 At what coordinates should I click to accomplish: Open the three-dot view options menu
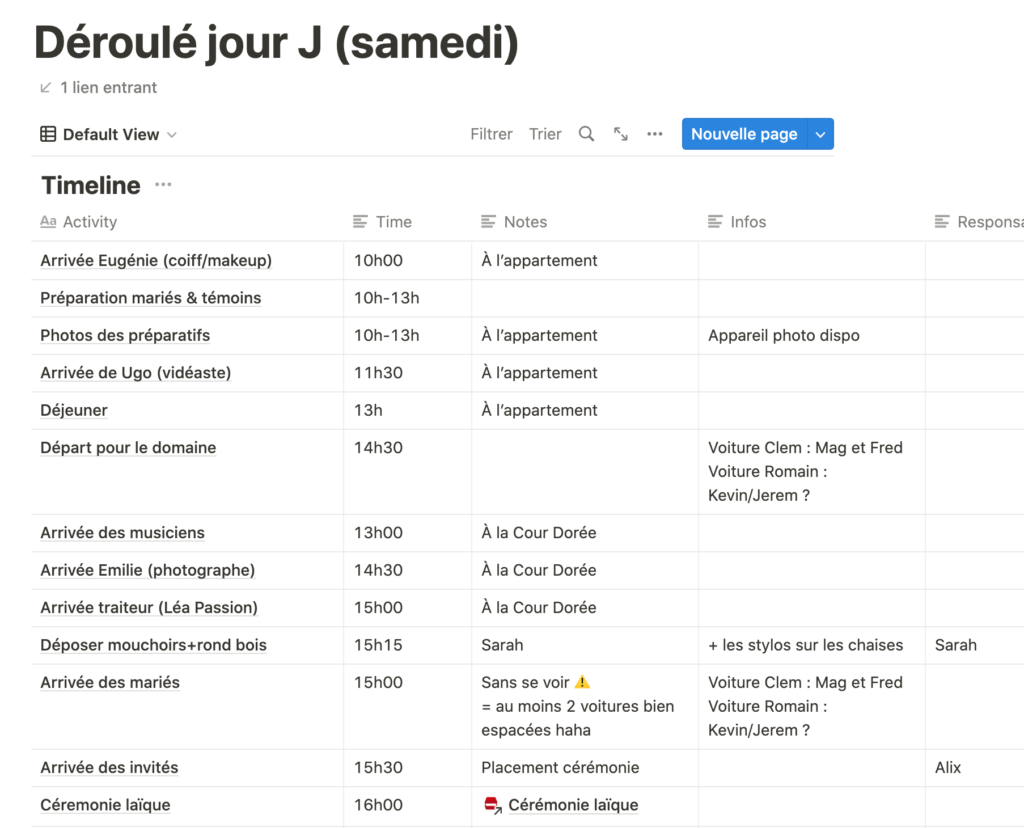(655, 134)
